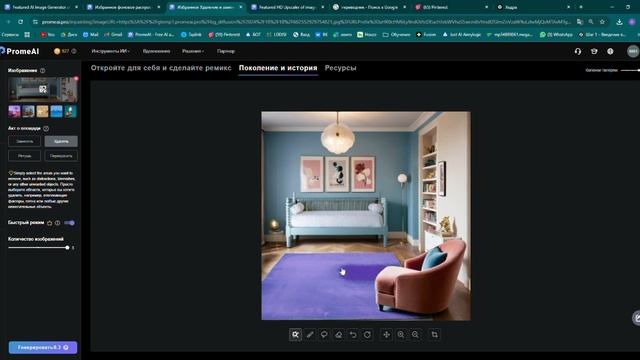Switch to Поколение и история tab

278,68
